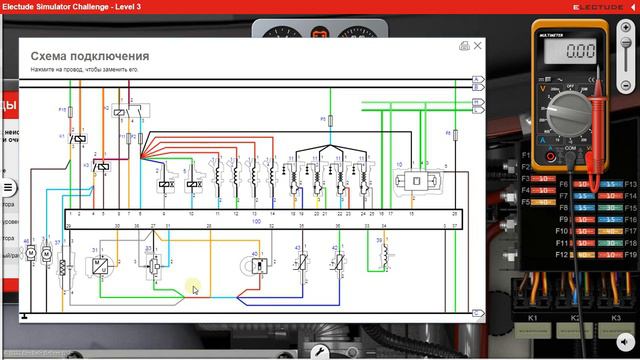This screenshot has width=640, height=360.
Task: Close the Схема подключения diagram window
Action: point(478,46)
